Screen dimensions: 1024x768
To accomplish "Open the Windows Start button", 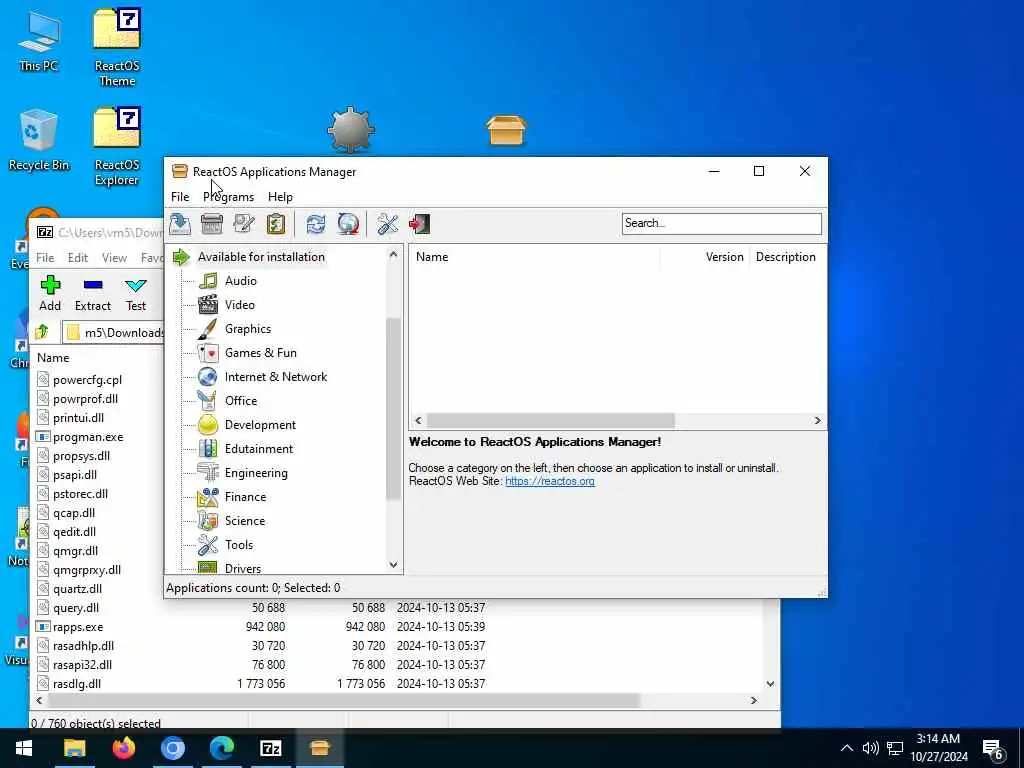I will tap(24, 748).
